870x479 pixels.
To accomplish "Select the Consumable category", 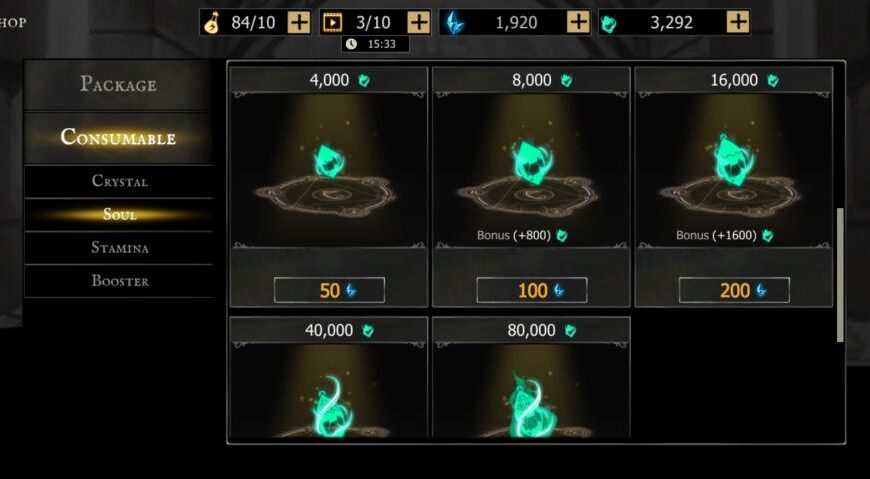I will (118, 137).
